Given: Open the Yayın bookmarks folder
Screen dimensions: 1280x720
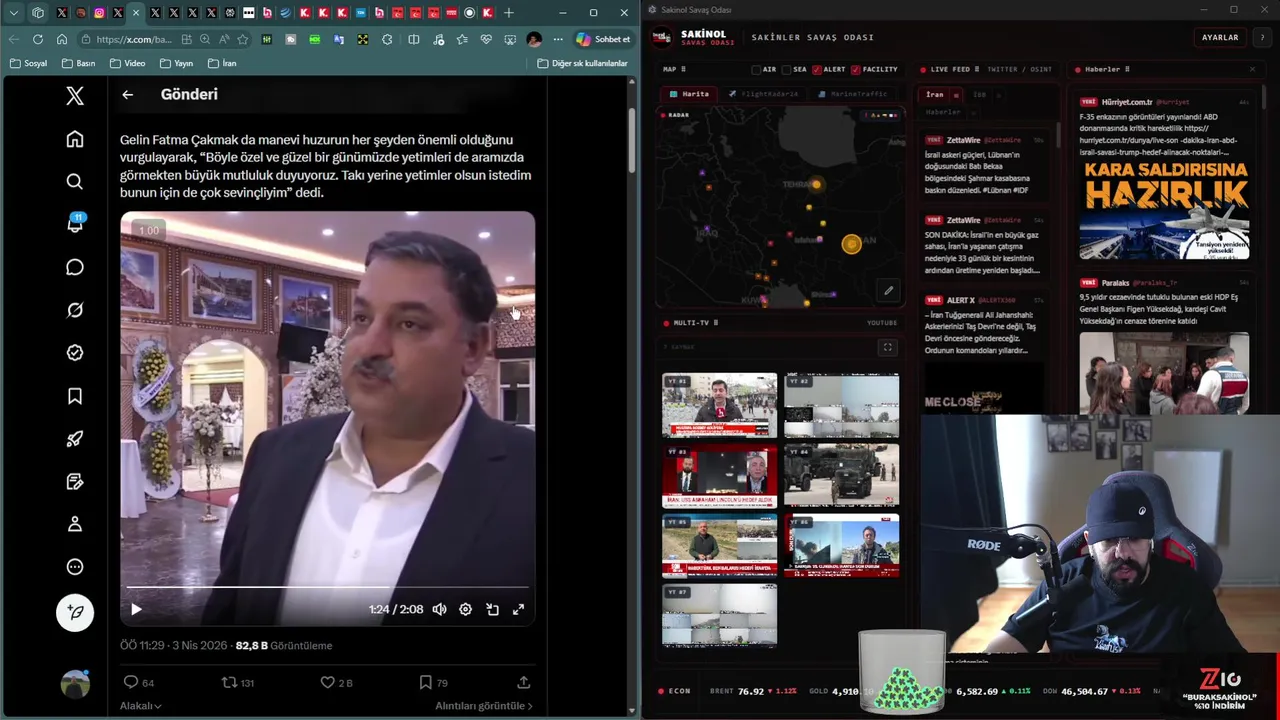Looking at the screenshot, I should [x=176, y=63].
